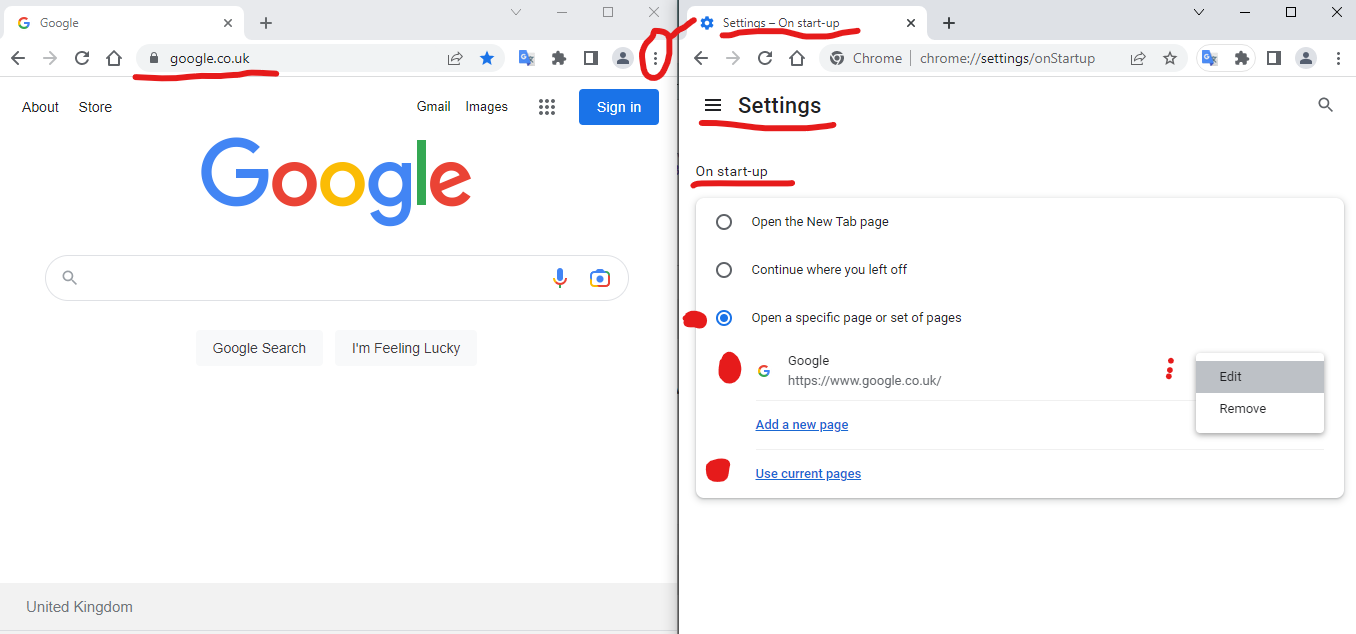Screen dimensions: 1356x634
Task: Search settings with magnifier icon
Action: pyautogui.click(x=1326, y=105)
